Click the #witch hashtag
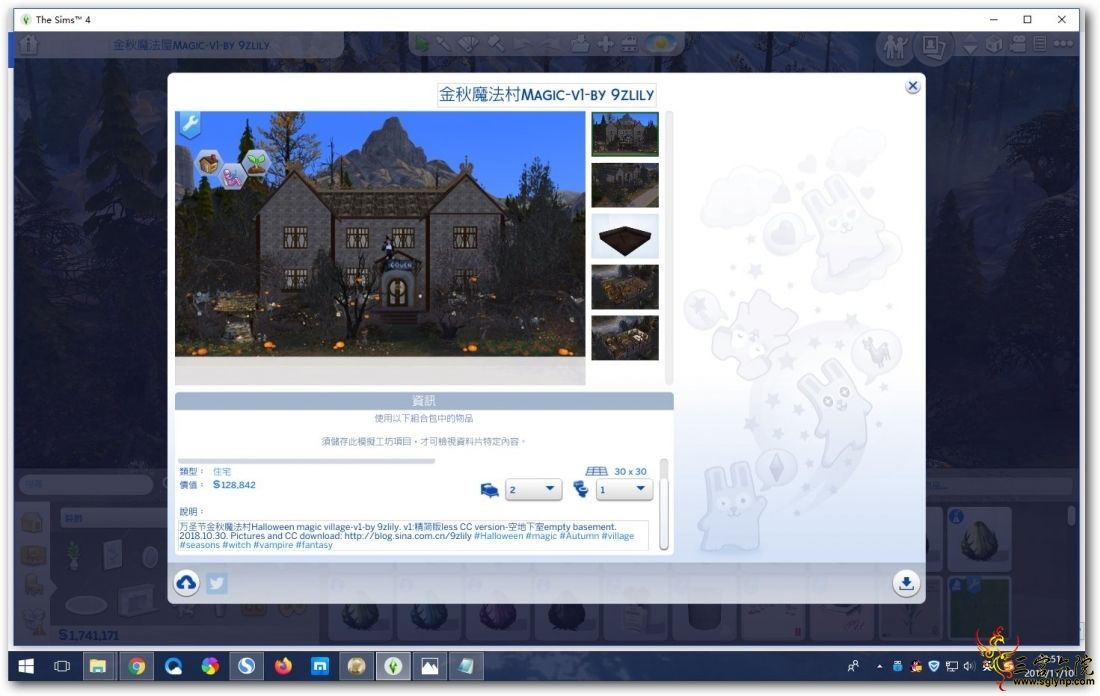 coord(236,545)
